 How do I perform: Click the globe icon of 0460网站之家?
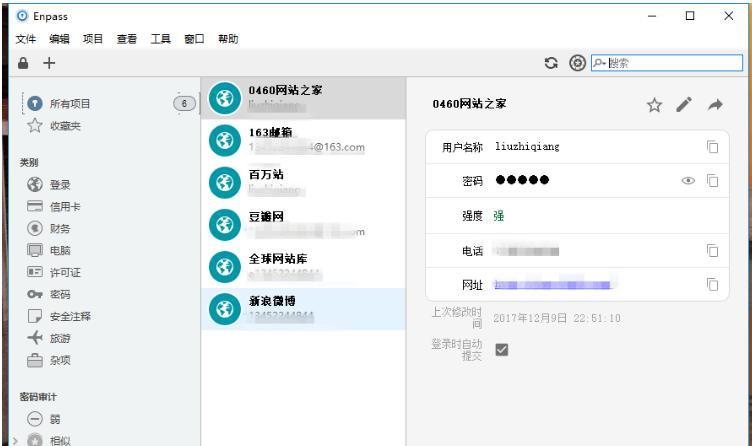224,98
